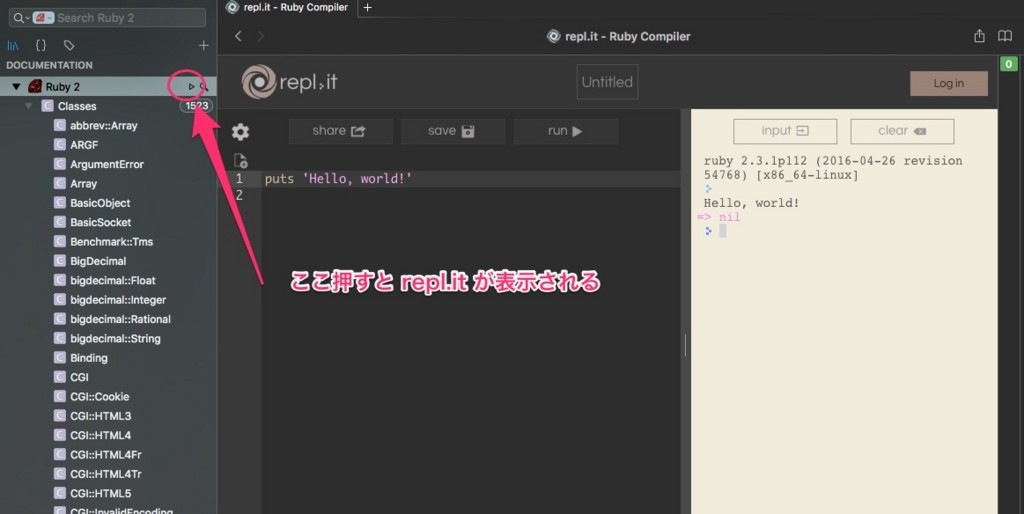Select the CGI::HTML4Tr class
This screenshot has height=514, width=1024.
pyautogui.click(x=106, y=474)
